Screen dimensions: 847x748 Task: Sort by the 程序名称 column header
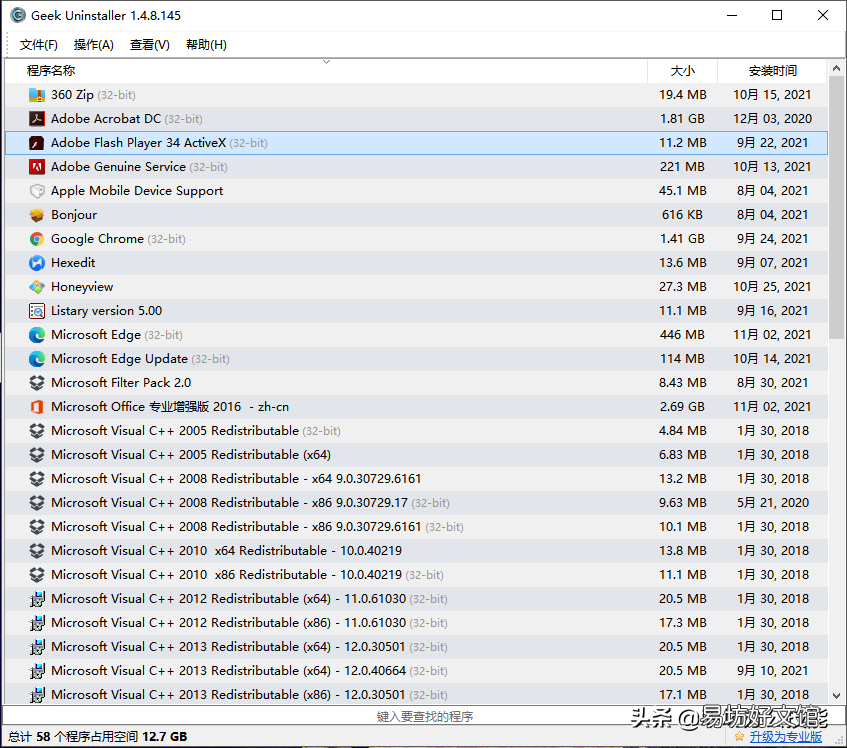326,71
